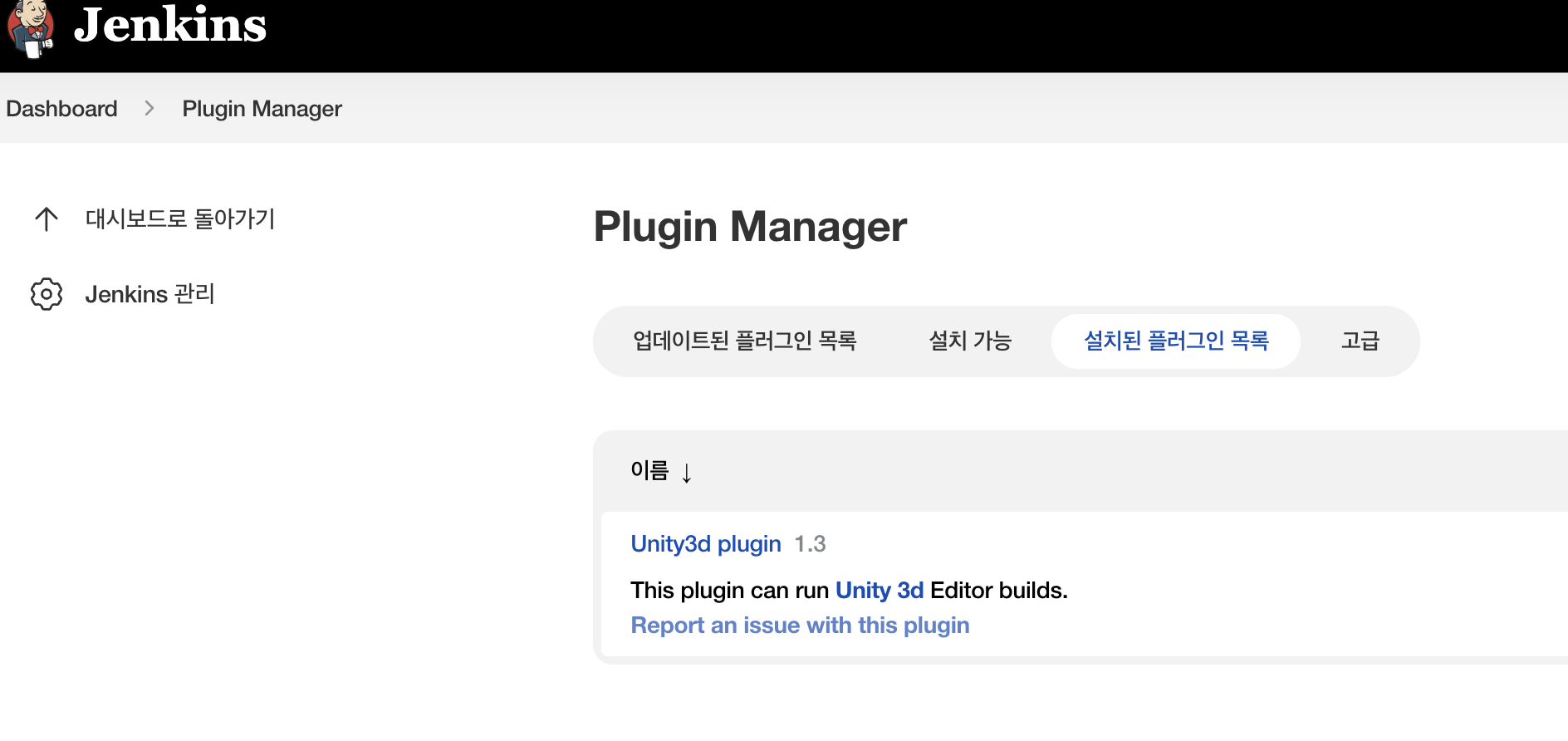This screenshot has width=1568, height=741.
Task: Go back via 대시보드로 돌아가기 link
Action: 180,218
